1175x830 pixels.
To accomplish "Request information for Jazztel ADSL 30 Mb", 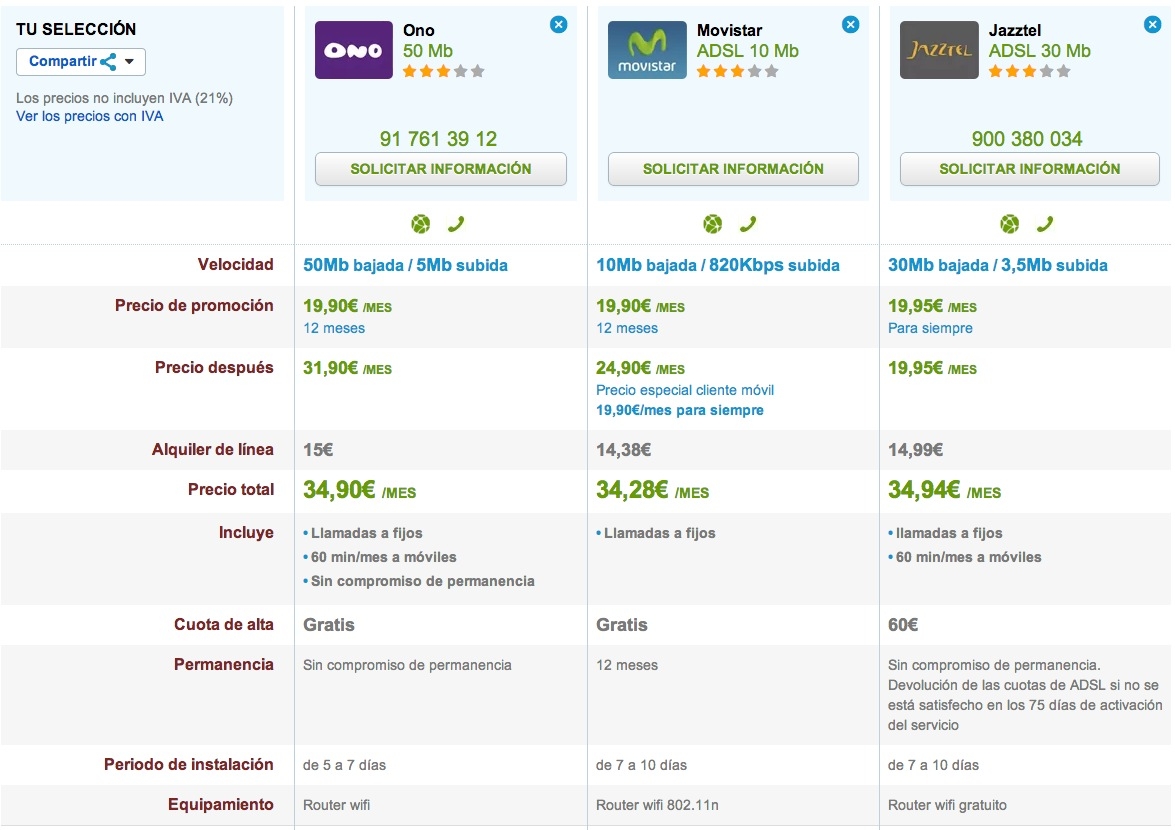I will tap(1030, 169).
